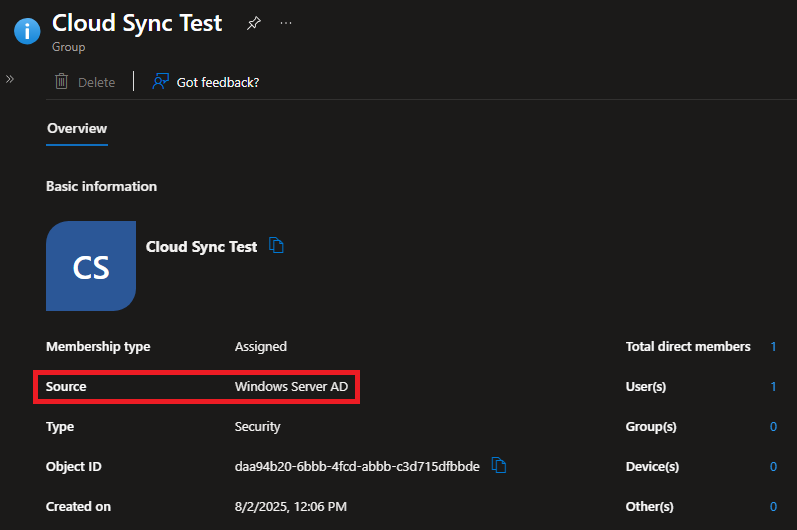Viewport: 797px width, 530px height.
Task: Open the Got feedback? link
Action: point(218,82)
